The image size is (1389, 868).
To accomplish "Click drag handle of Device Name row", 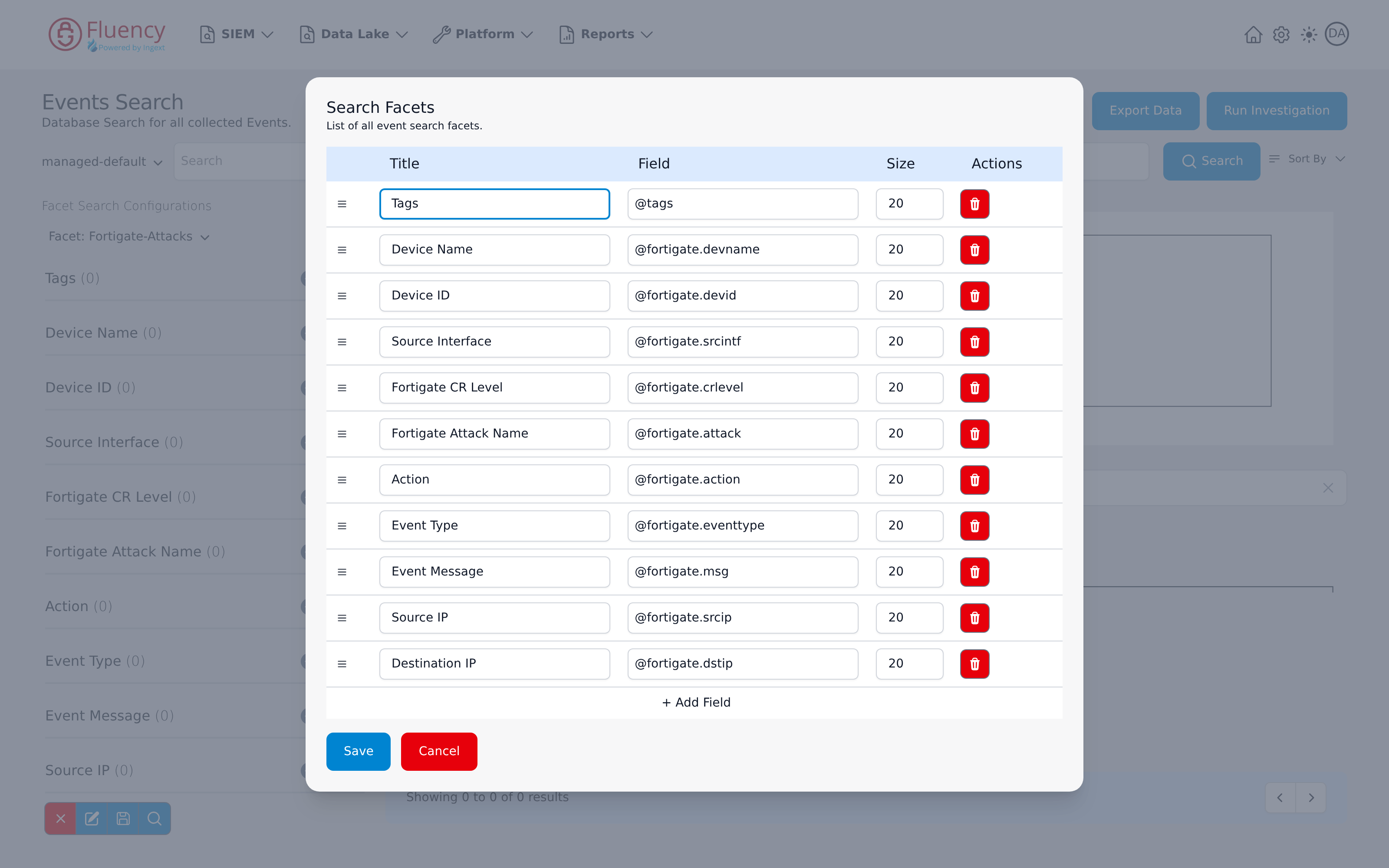I will coord(342,250).
